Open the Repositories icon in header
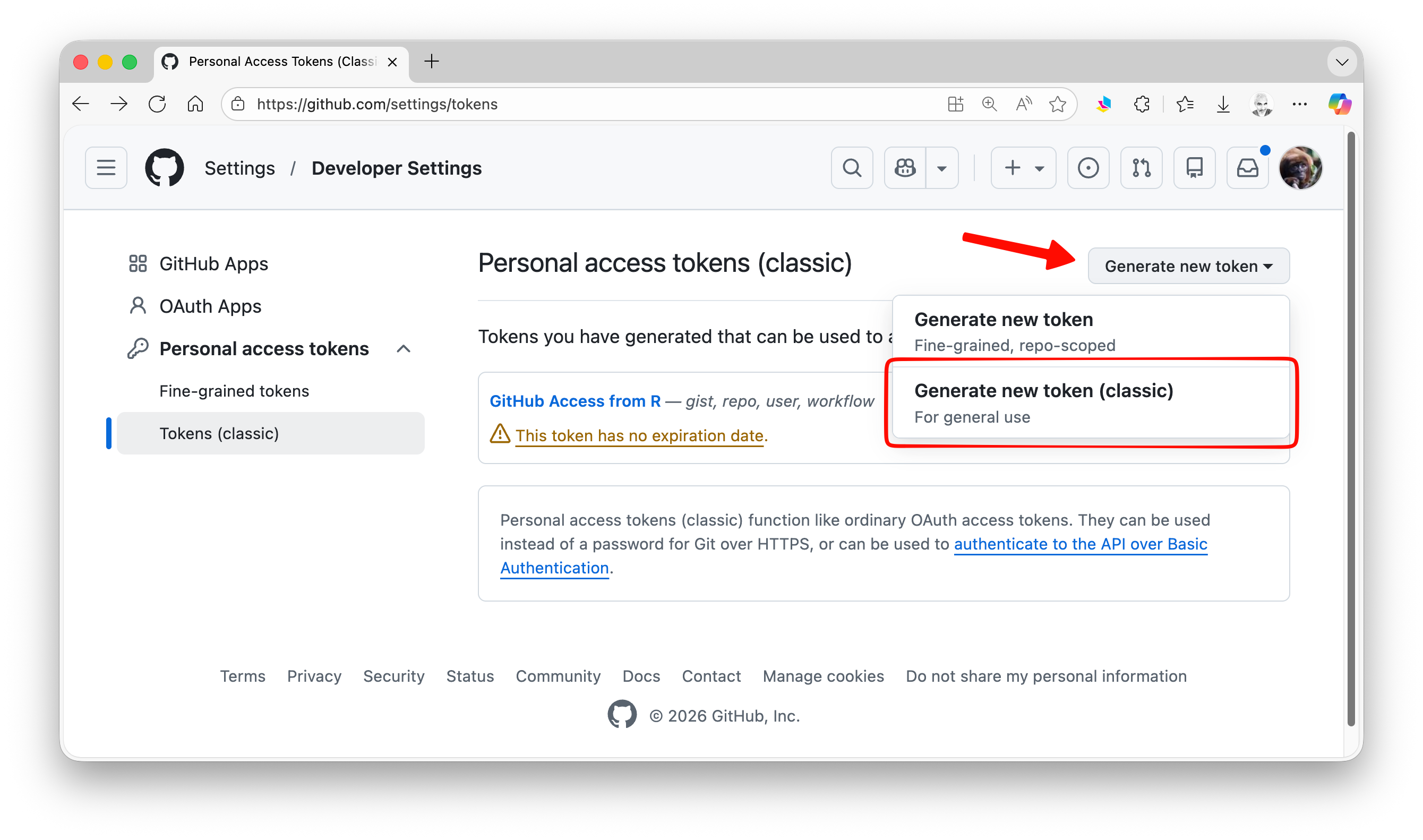This screenshot has width=1423, height=840. [x=1194, y=168]
